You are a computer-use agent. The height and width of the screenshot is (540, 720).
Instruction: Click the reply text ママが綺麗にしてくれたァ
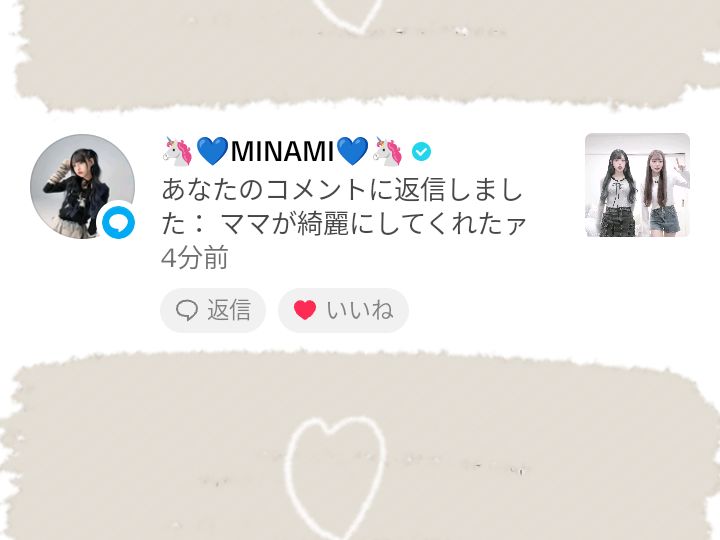click(x=373, y=225)
